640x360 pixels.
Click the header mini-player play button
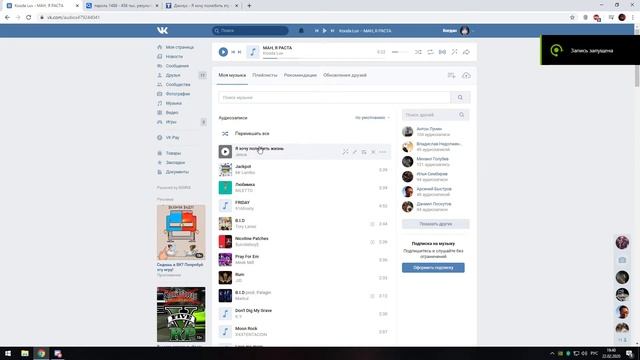click(324, 31)
